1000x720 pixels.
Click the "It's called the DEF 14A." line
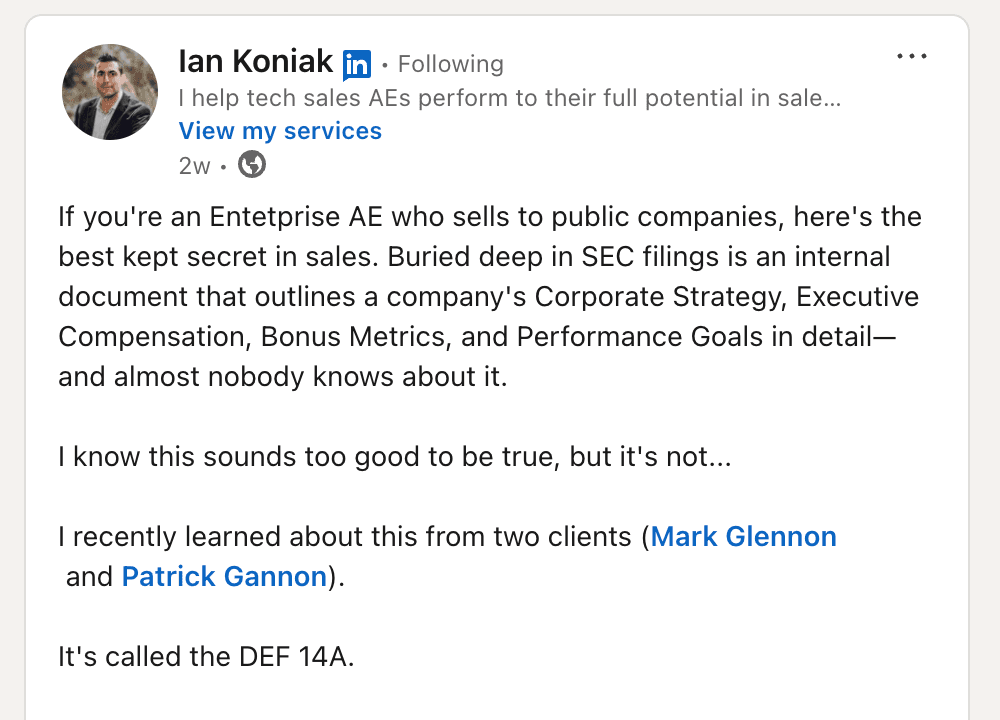[x=205, y=657]
